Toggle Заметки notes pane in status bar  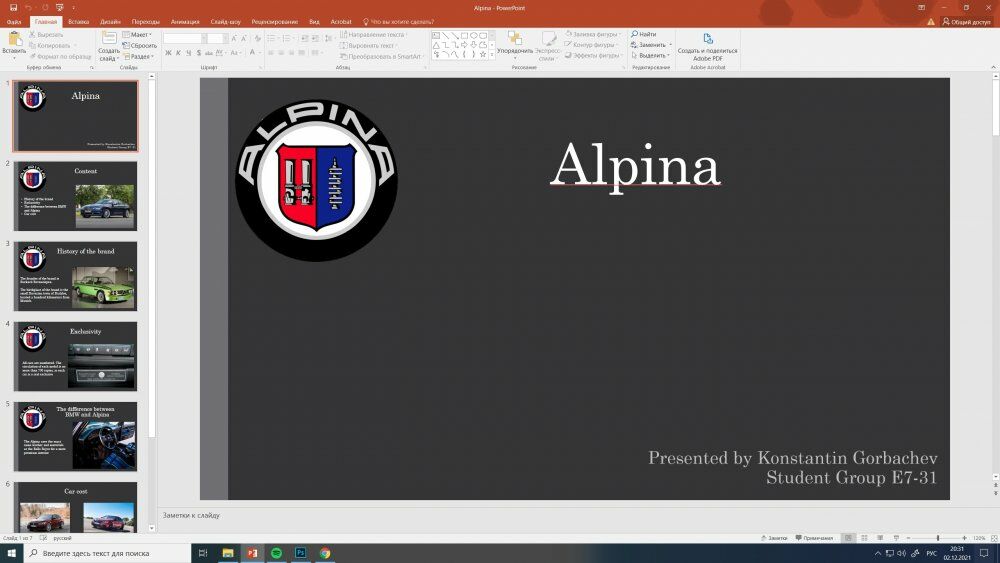(x=774, y=538)
